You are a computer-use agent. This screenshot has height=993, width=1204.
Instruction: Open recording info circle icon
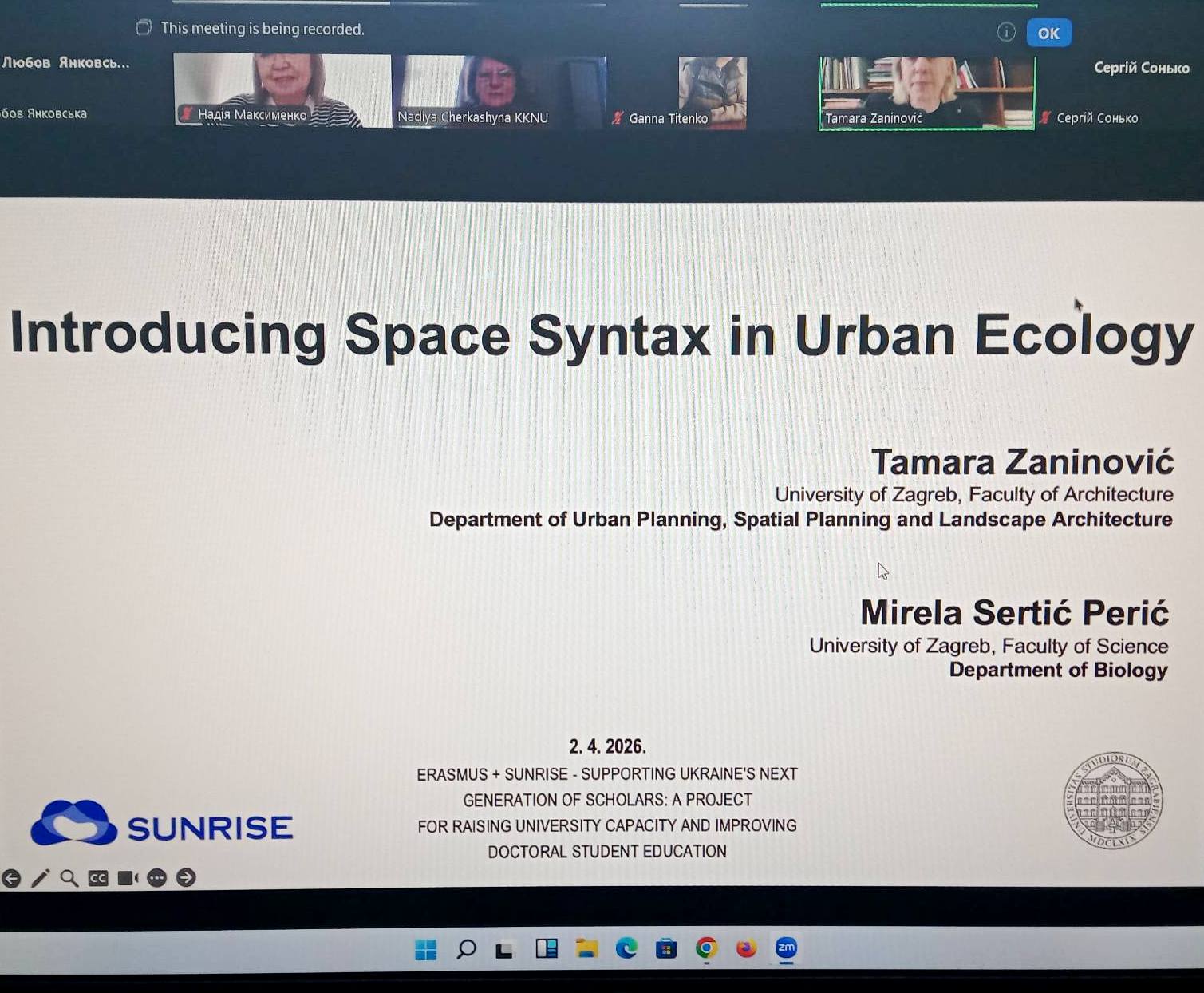[1006, 32]
